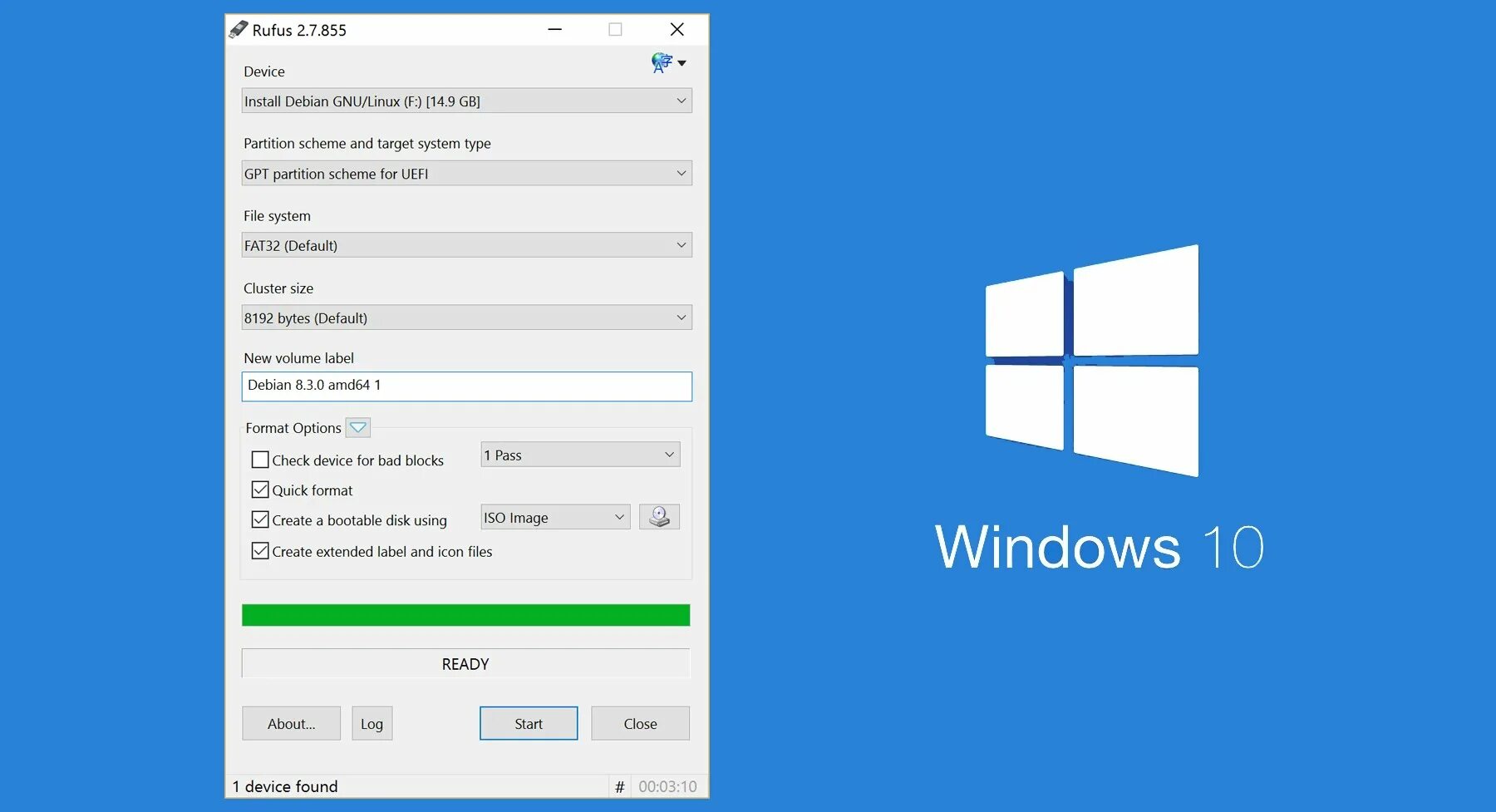Click the 'Partition scheme and target system type' label
1496x812 pixels.
(367, 143)
